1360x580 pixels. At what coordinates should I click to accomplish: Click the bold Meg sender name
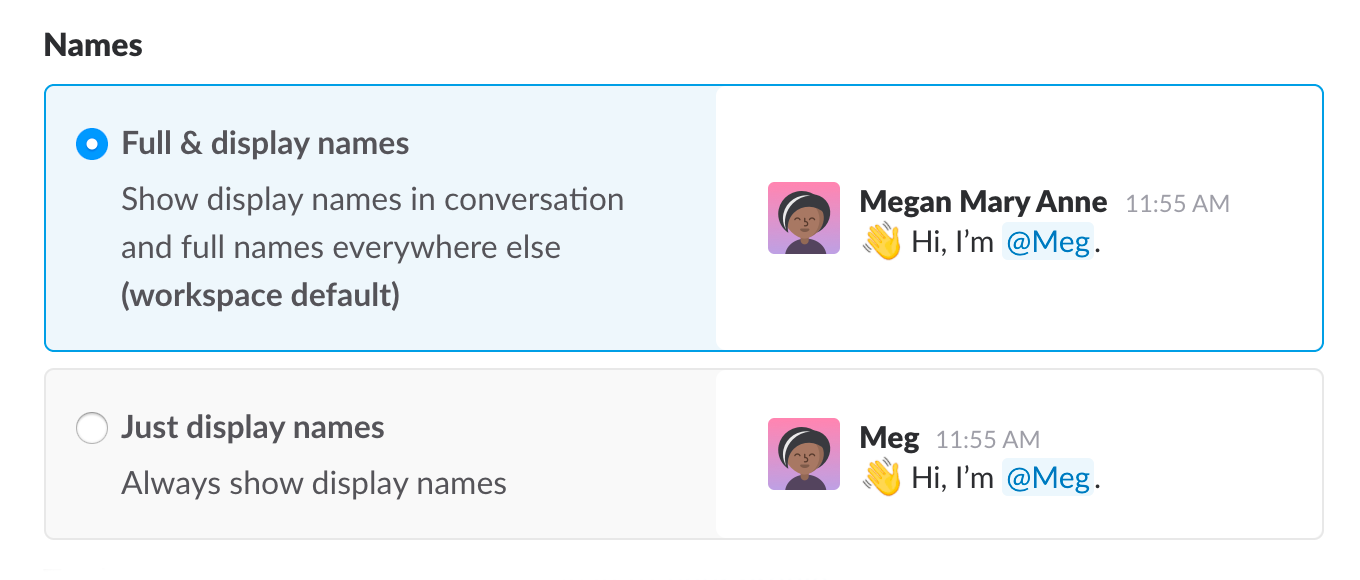(889, 438)
